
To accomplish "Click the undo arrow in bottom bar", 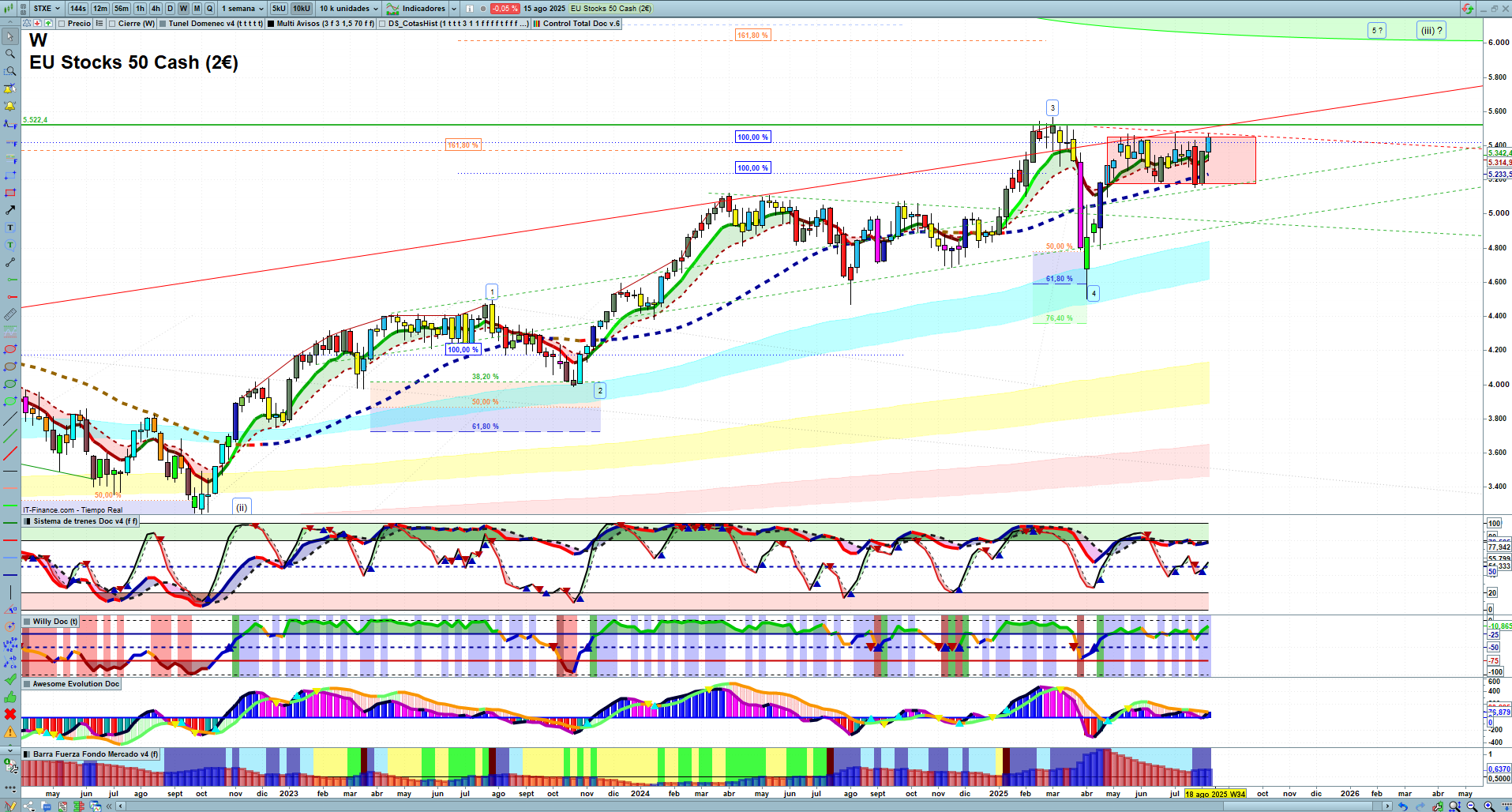I will coord(1403,806).
